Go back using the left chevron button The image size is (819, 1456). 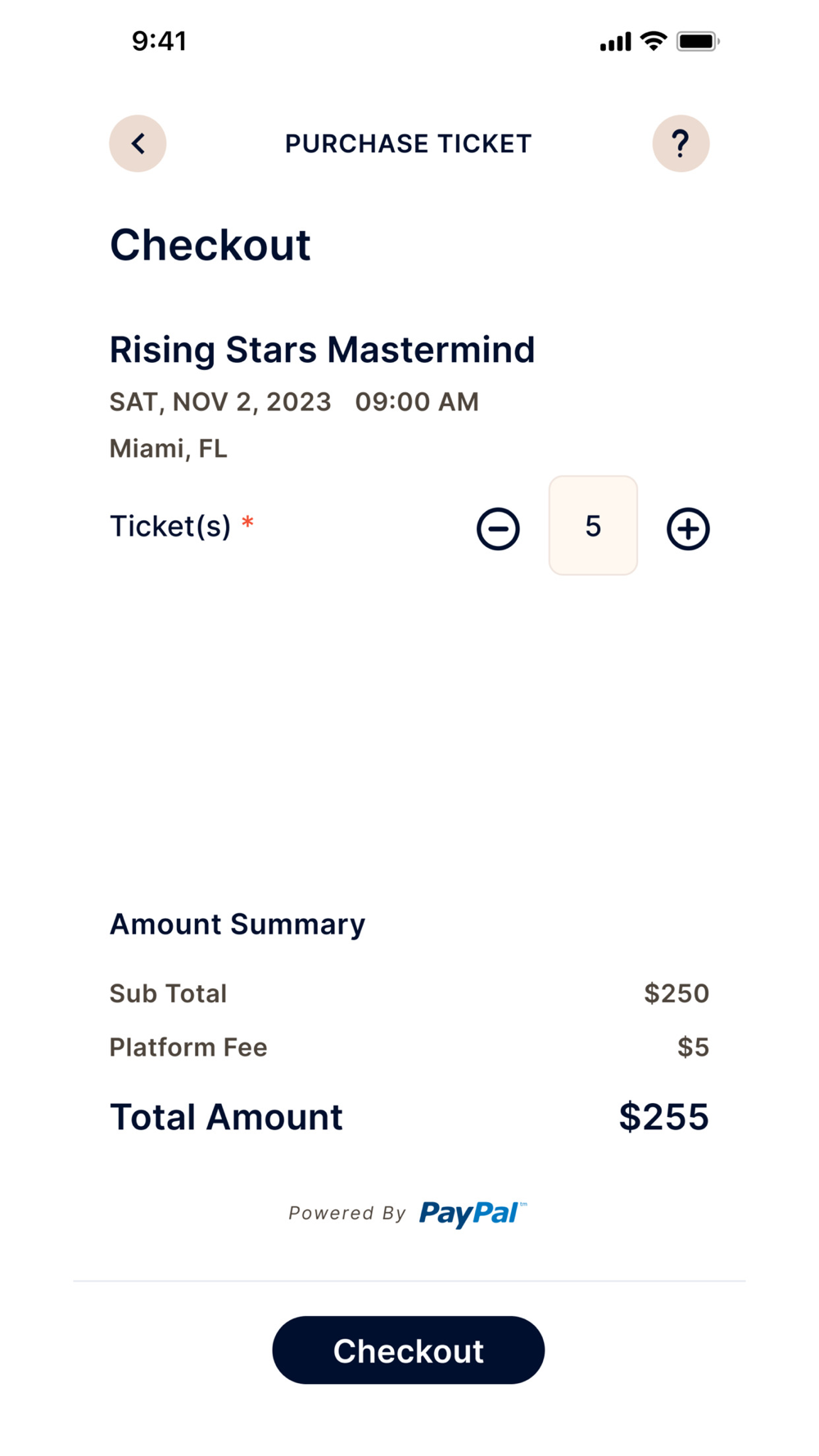138,143
